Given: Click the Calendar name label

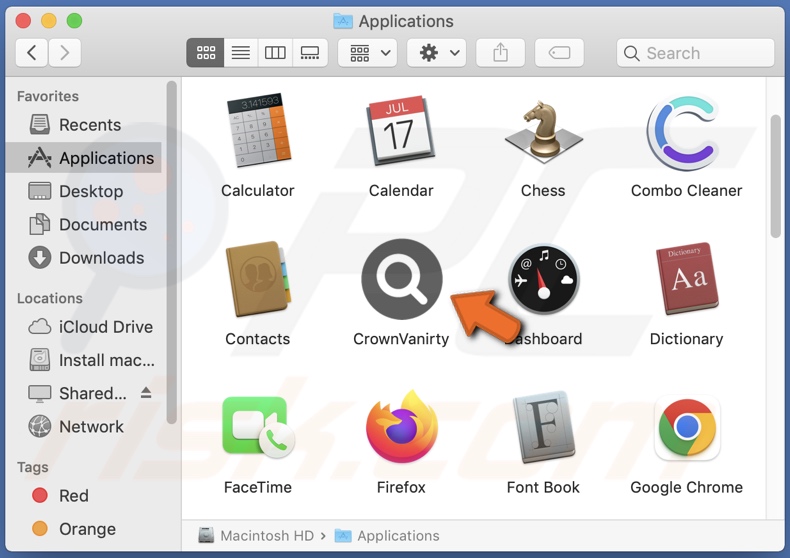Looking at the screenshot, I should coord(401,190).
